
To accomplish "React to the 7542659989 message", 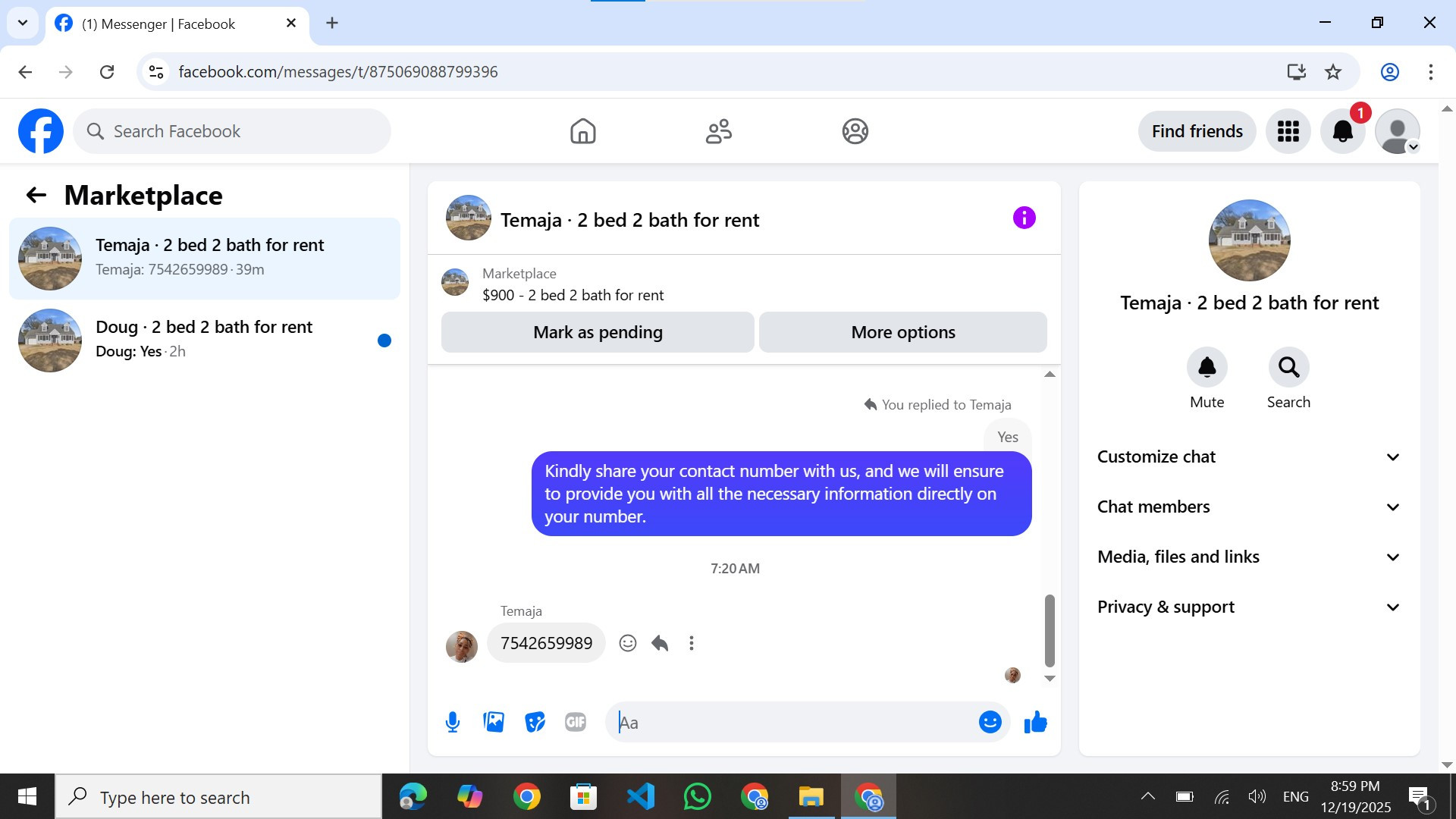I will point(627,643).
